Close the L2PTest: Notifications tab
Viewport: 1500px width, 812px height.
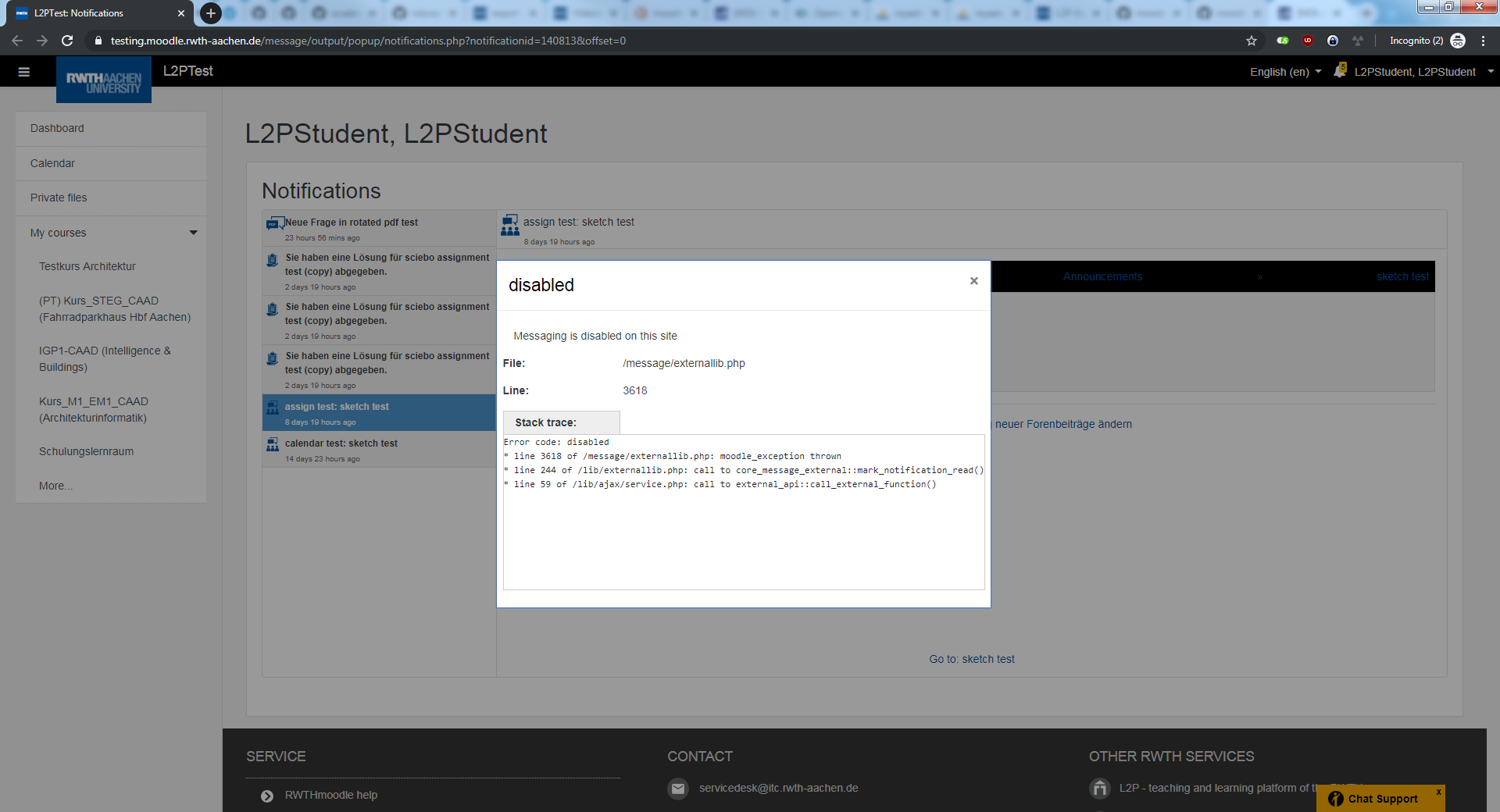[x=181, y=13]
